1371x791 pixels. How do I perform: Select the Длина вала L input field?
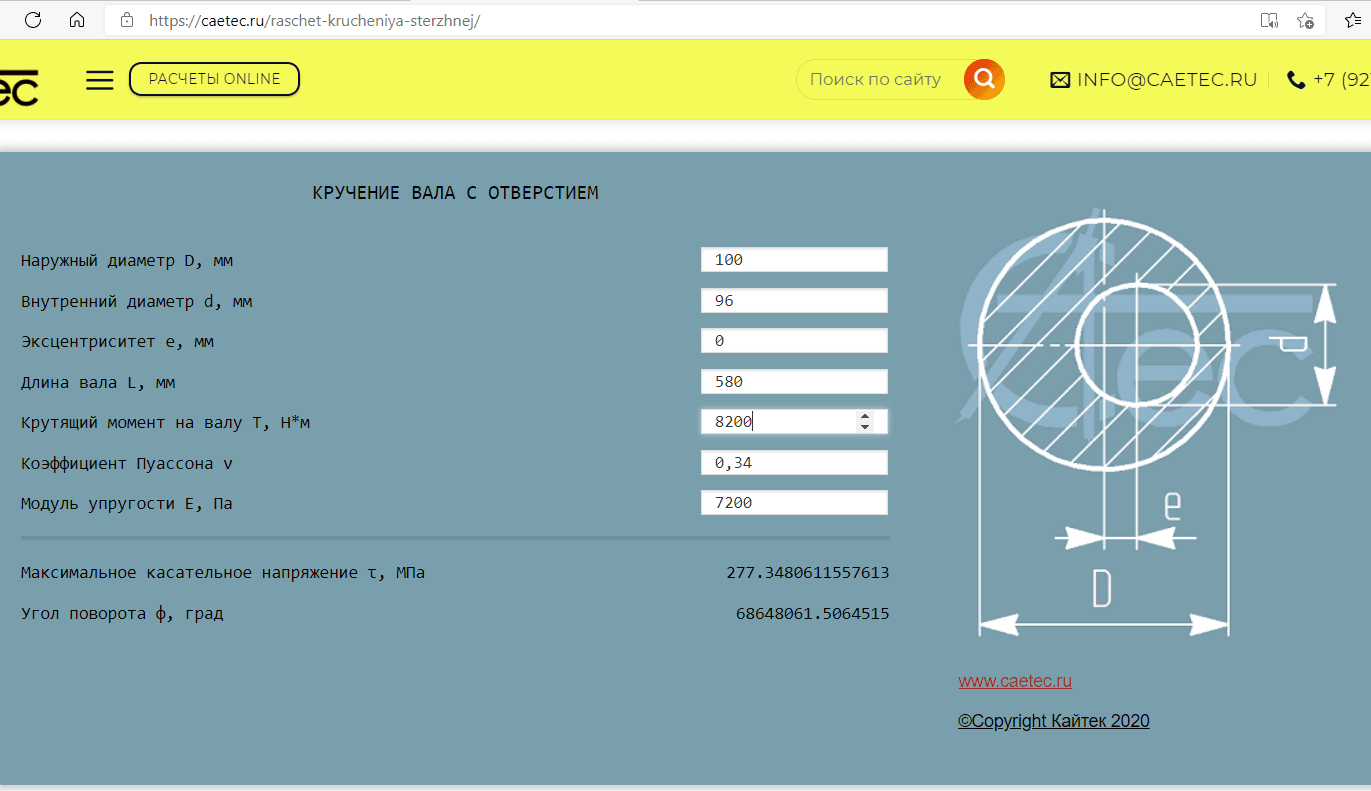pos(794,381)
